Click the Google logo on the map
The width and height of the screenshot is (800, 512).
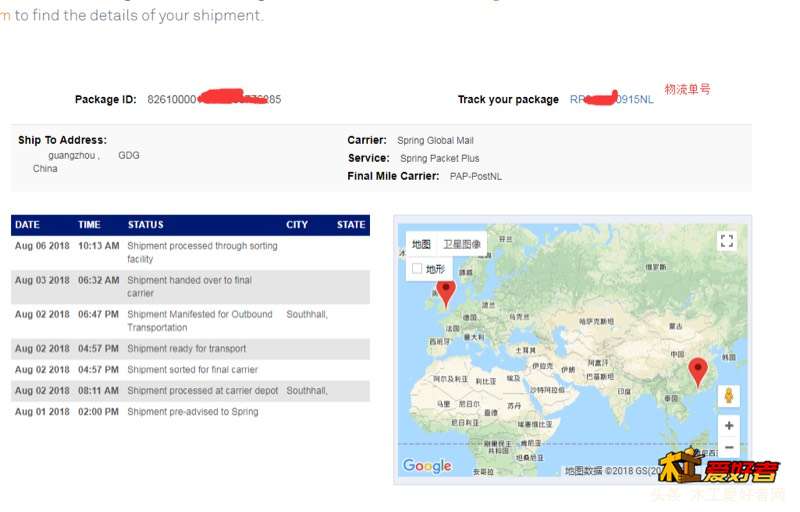coord(427,466)
